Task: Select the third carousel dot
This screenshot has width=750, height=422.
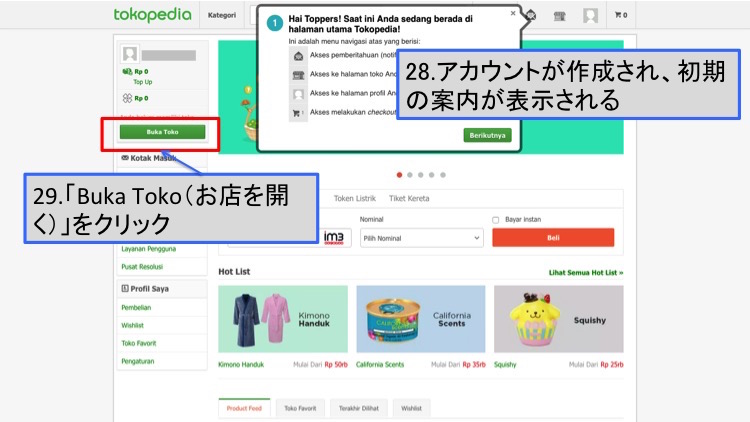Action: point(421,175)
